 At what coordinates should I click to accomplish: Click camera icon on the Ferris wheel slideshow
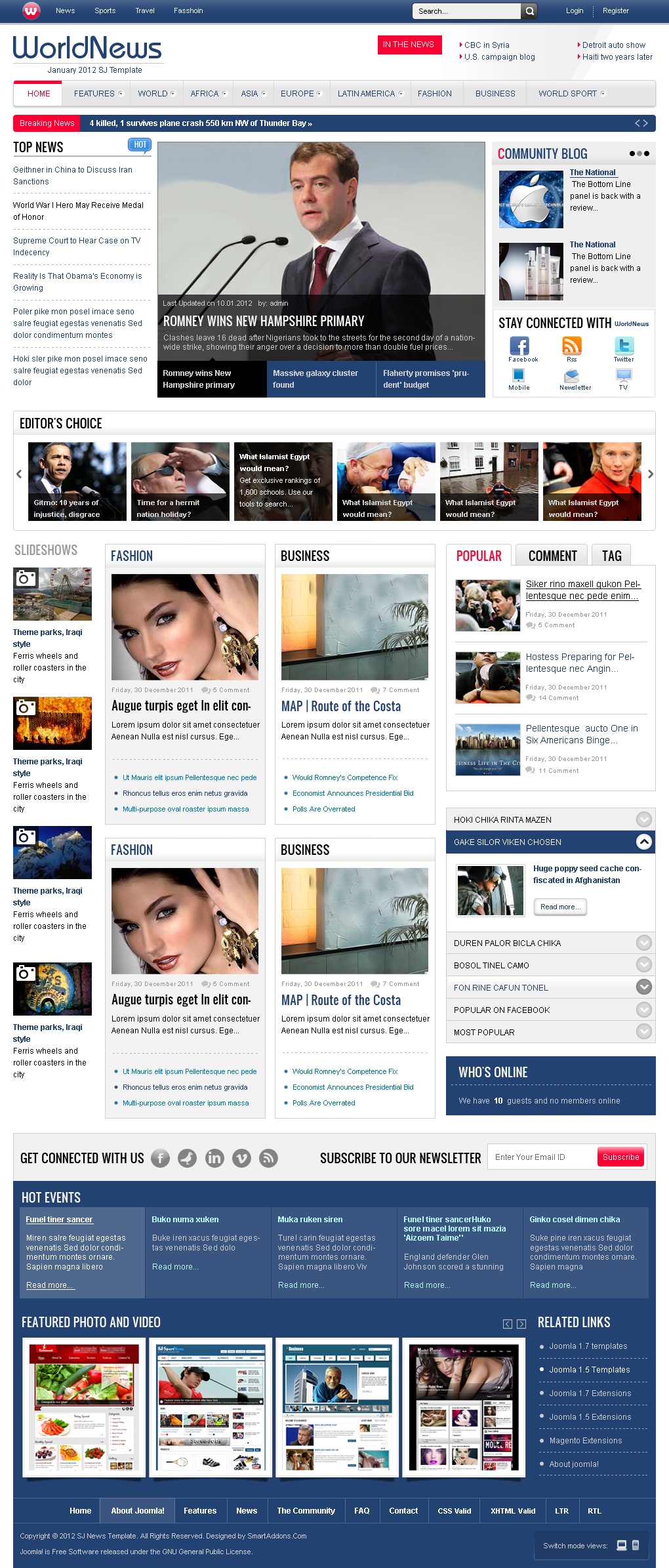point(26,578)
